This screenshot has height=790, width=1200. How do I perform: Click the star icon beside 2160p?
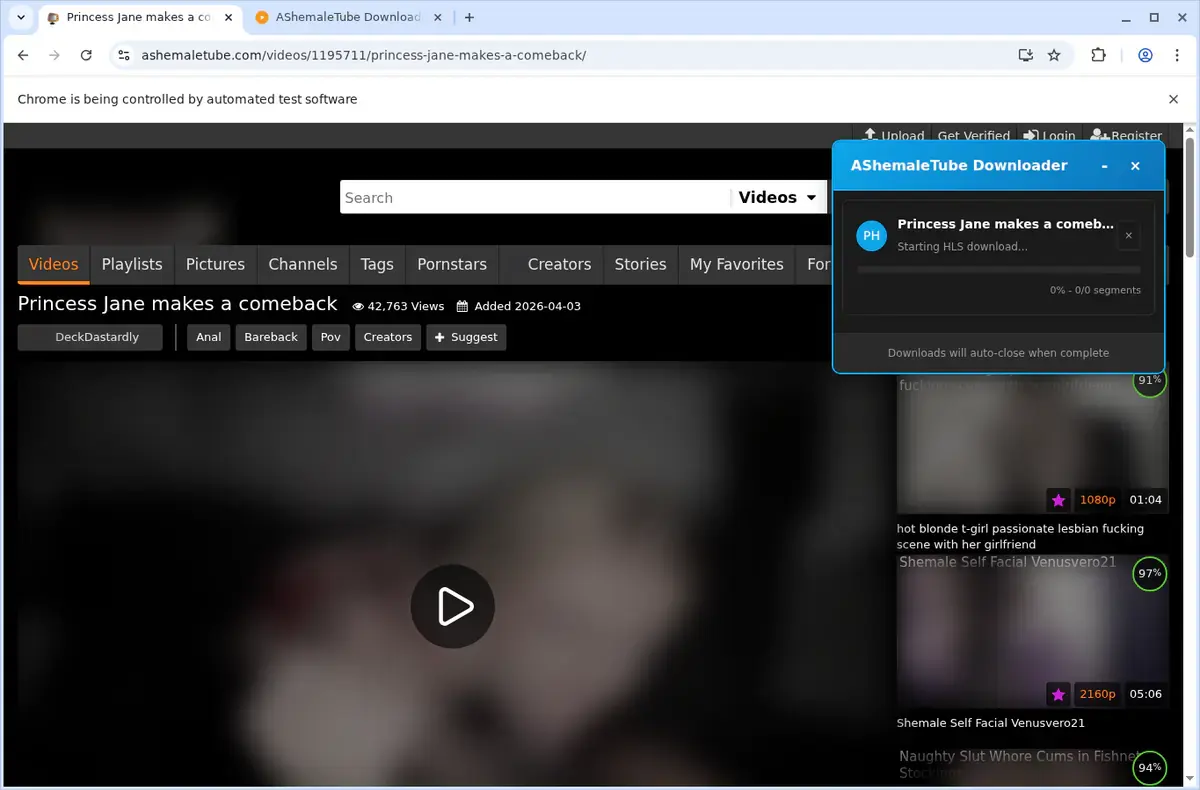[x=1059, y=694]
